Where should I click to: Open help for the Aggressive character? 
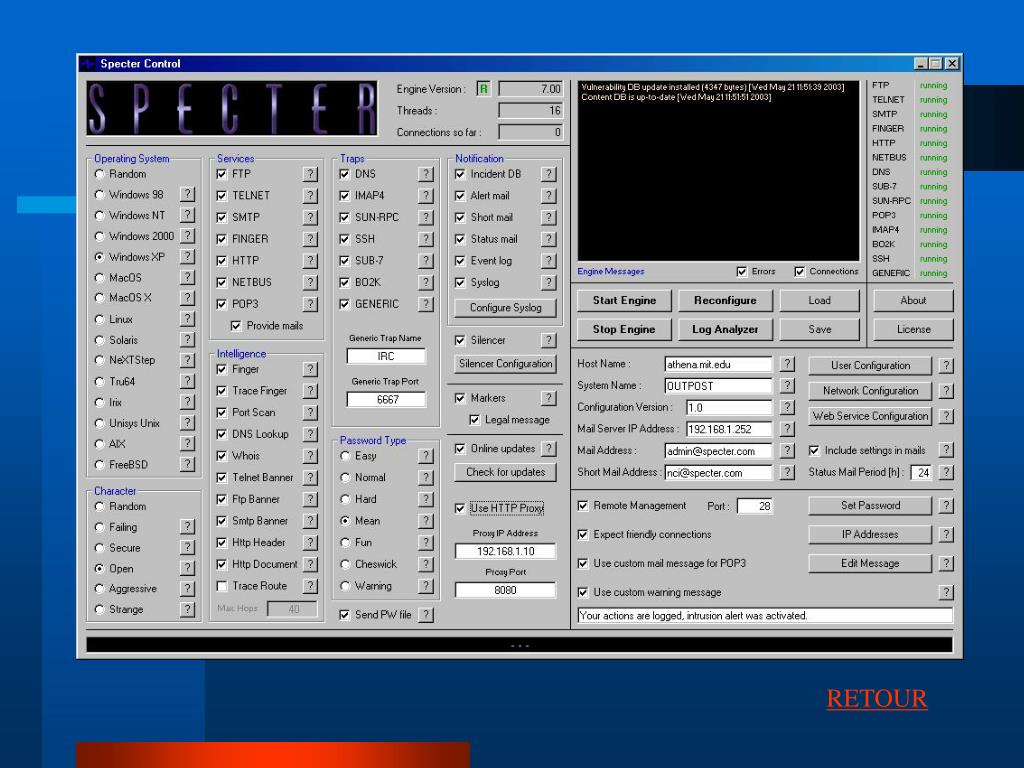pyautogui.click(x=187, y=588)
